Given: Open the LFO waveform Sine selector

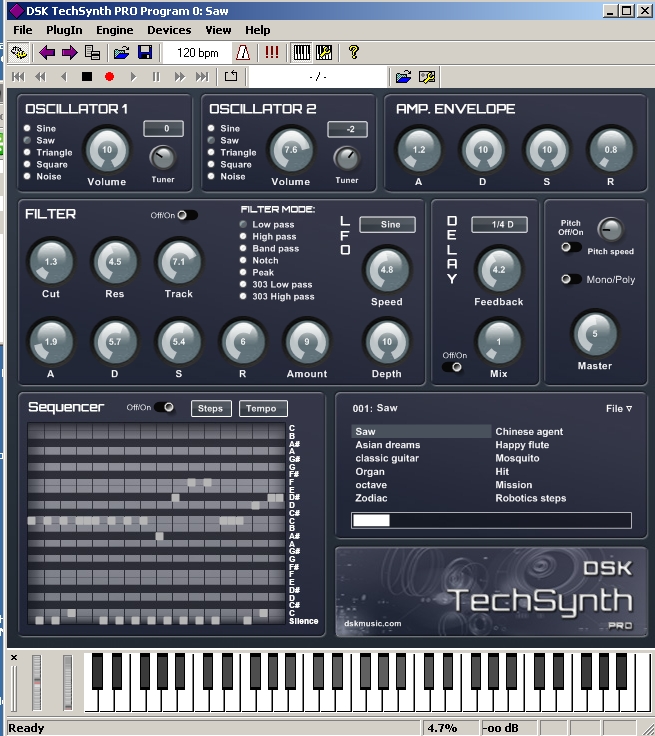Looking at the screenshot, I should point(387,224).
